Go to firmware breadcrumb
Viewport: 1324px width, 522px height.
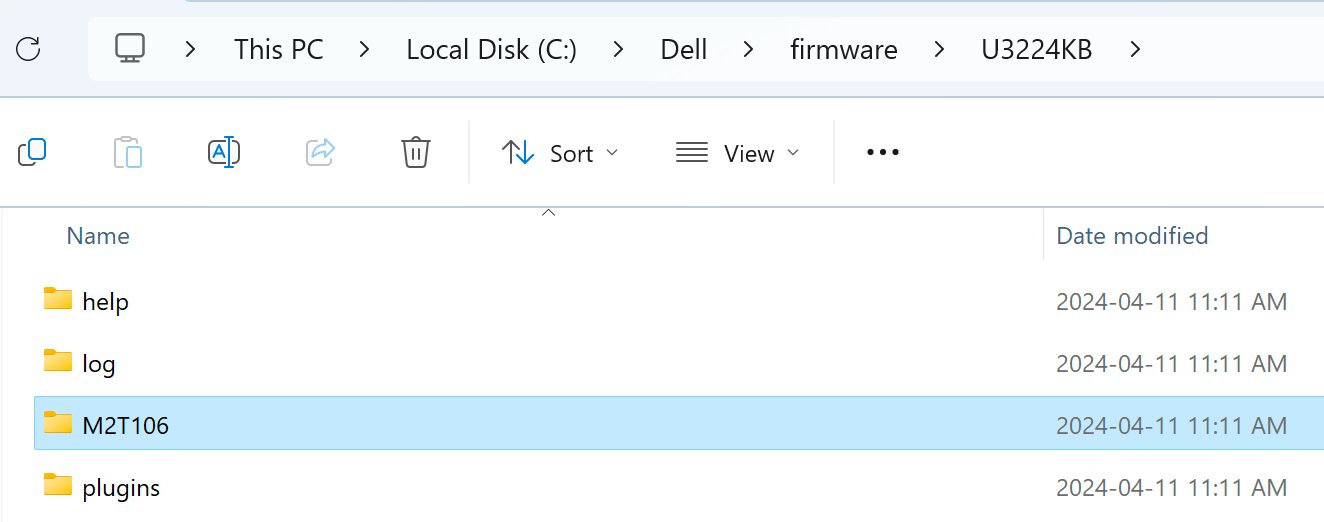(844, 49)
